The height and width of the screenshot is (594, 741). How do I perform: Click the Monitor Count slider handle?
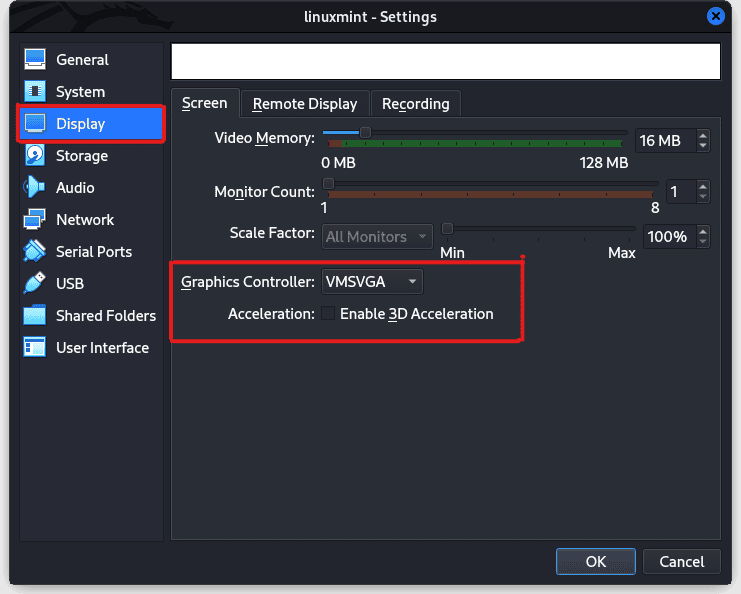pos(328,183)
